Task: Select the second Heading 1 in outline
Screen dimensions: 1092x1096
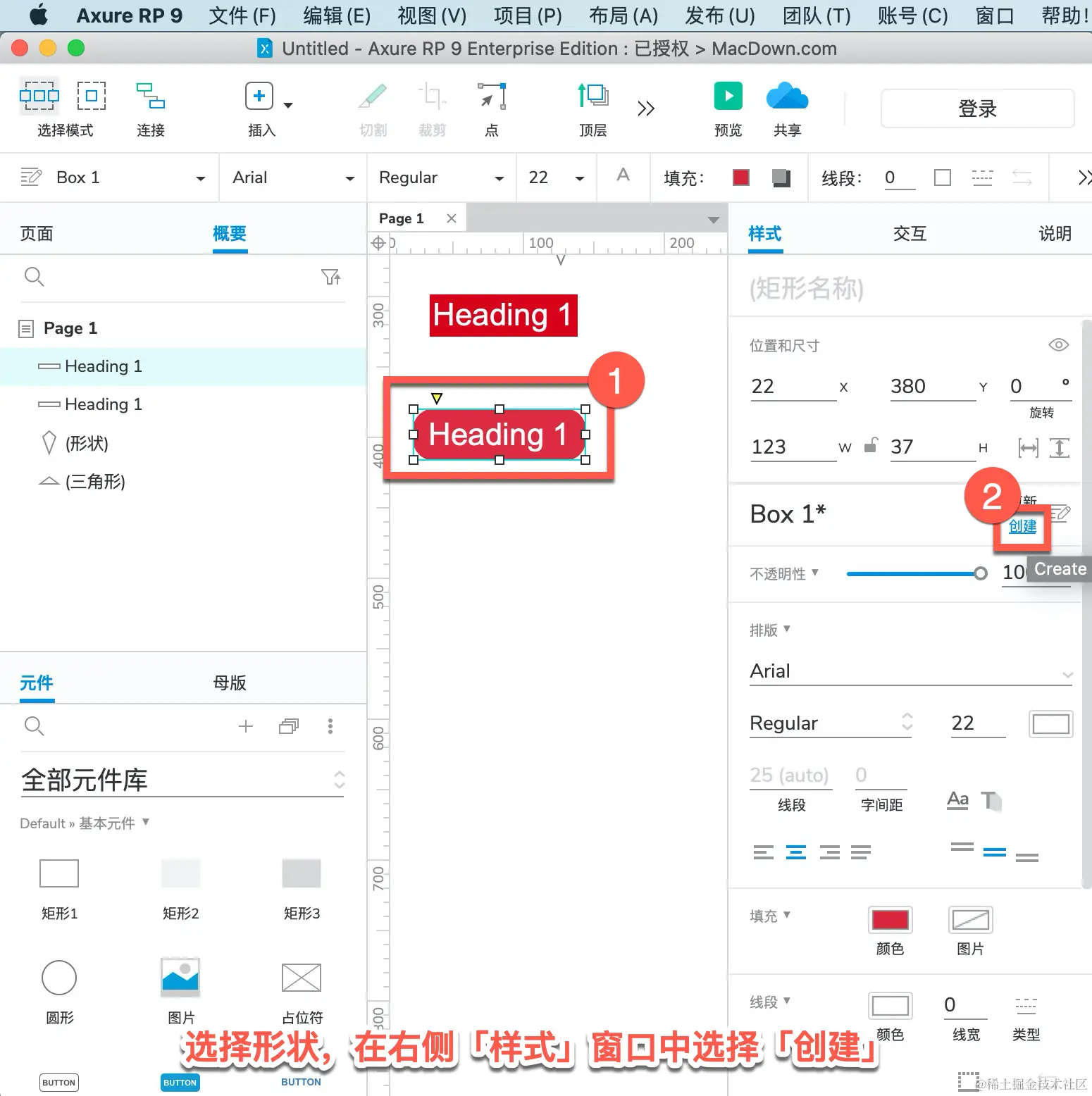Action: click(183, 404)
